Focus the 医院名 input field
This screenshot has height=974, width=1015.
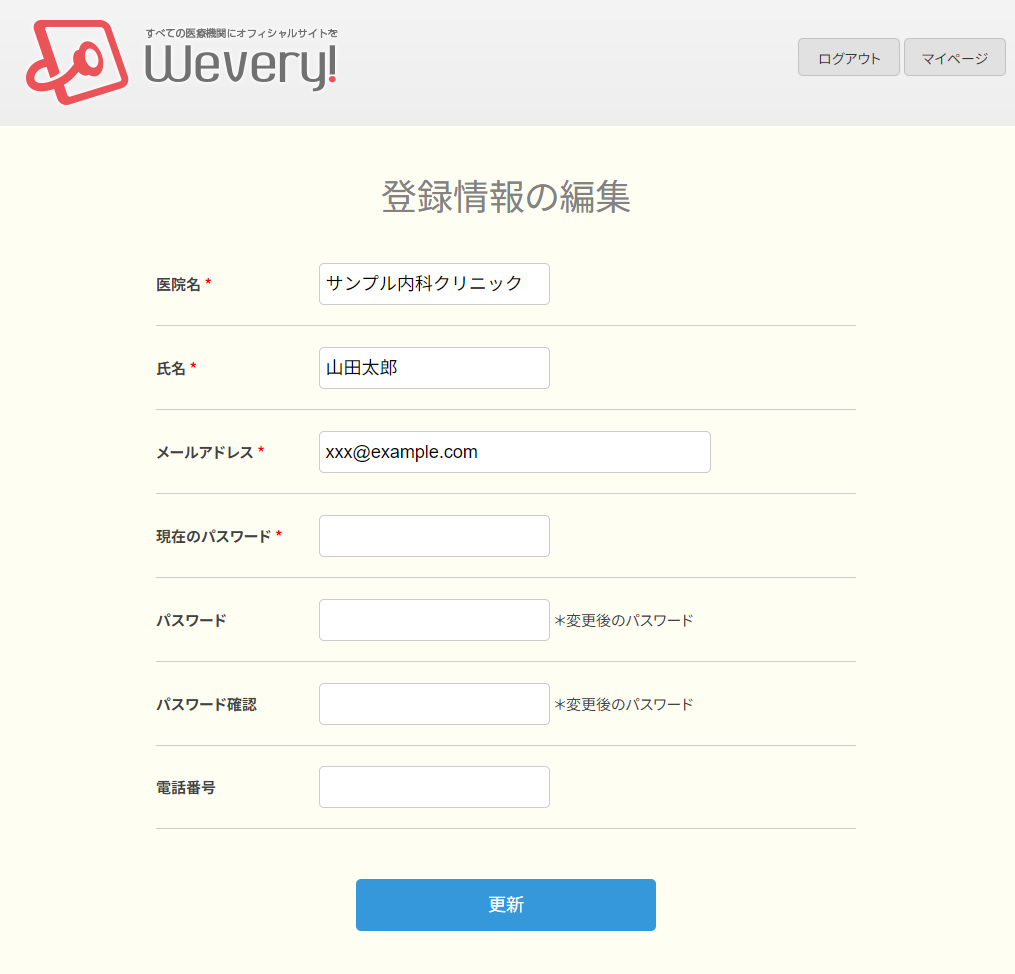pyautogui.click(x=434, y=283)
